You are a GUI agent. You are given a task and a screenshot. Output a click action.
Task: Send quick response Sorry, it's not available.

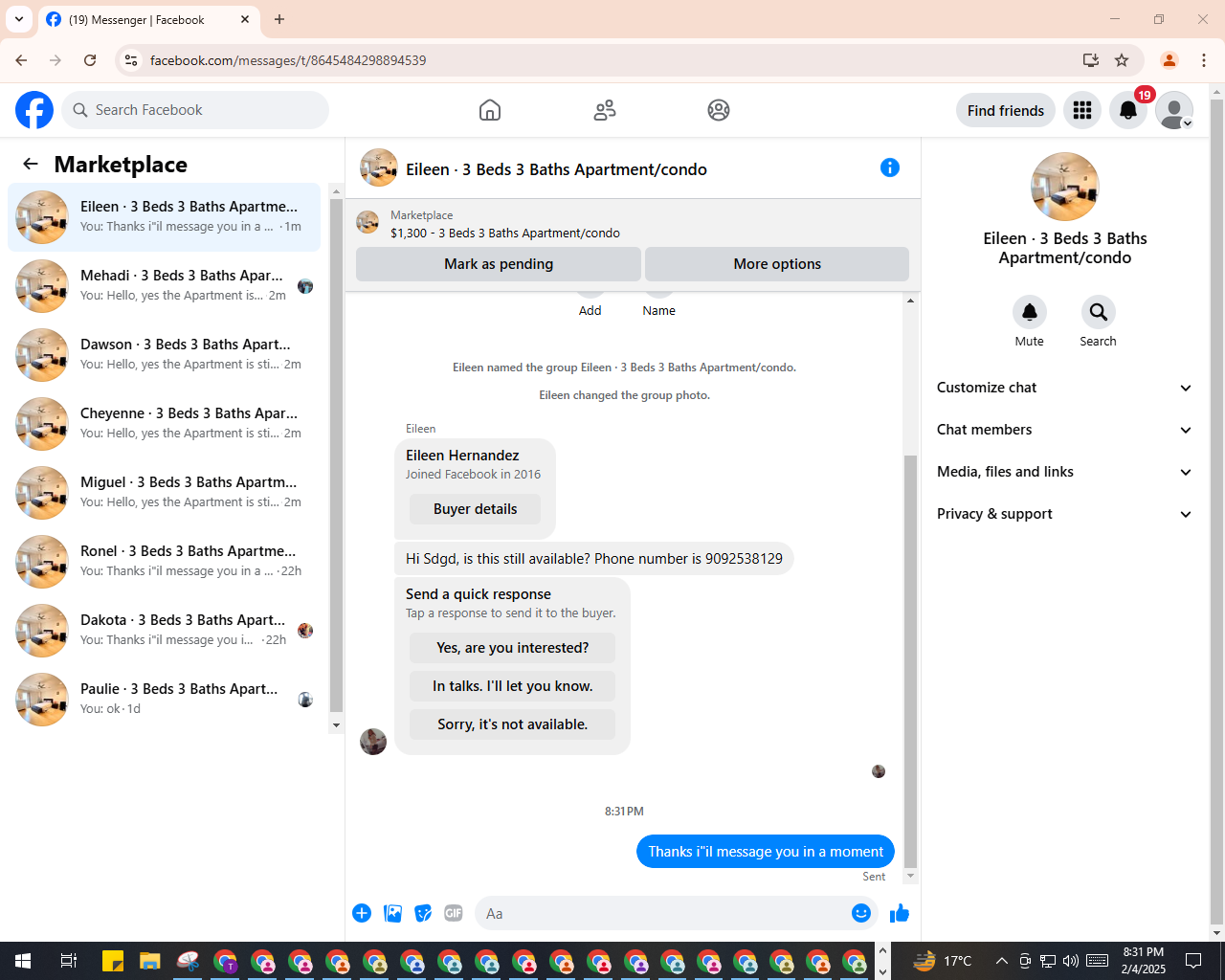point(512,724)
